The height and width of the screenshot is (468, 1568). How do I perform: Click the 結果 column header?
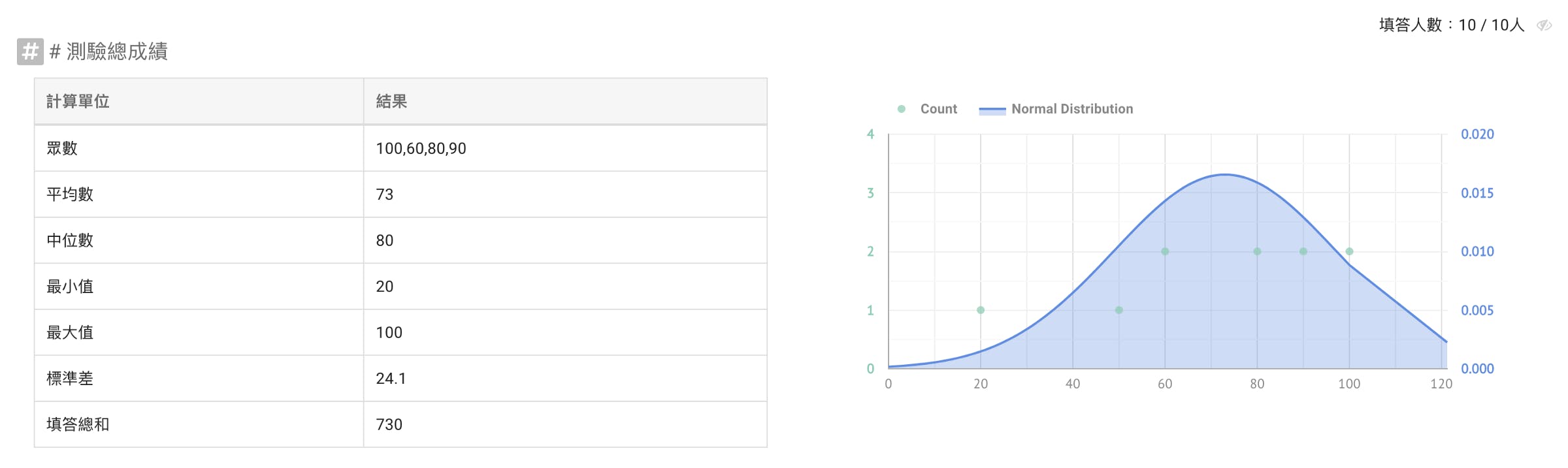391,101
